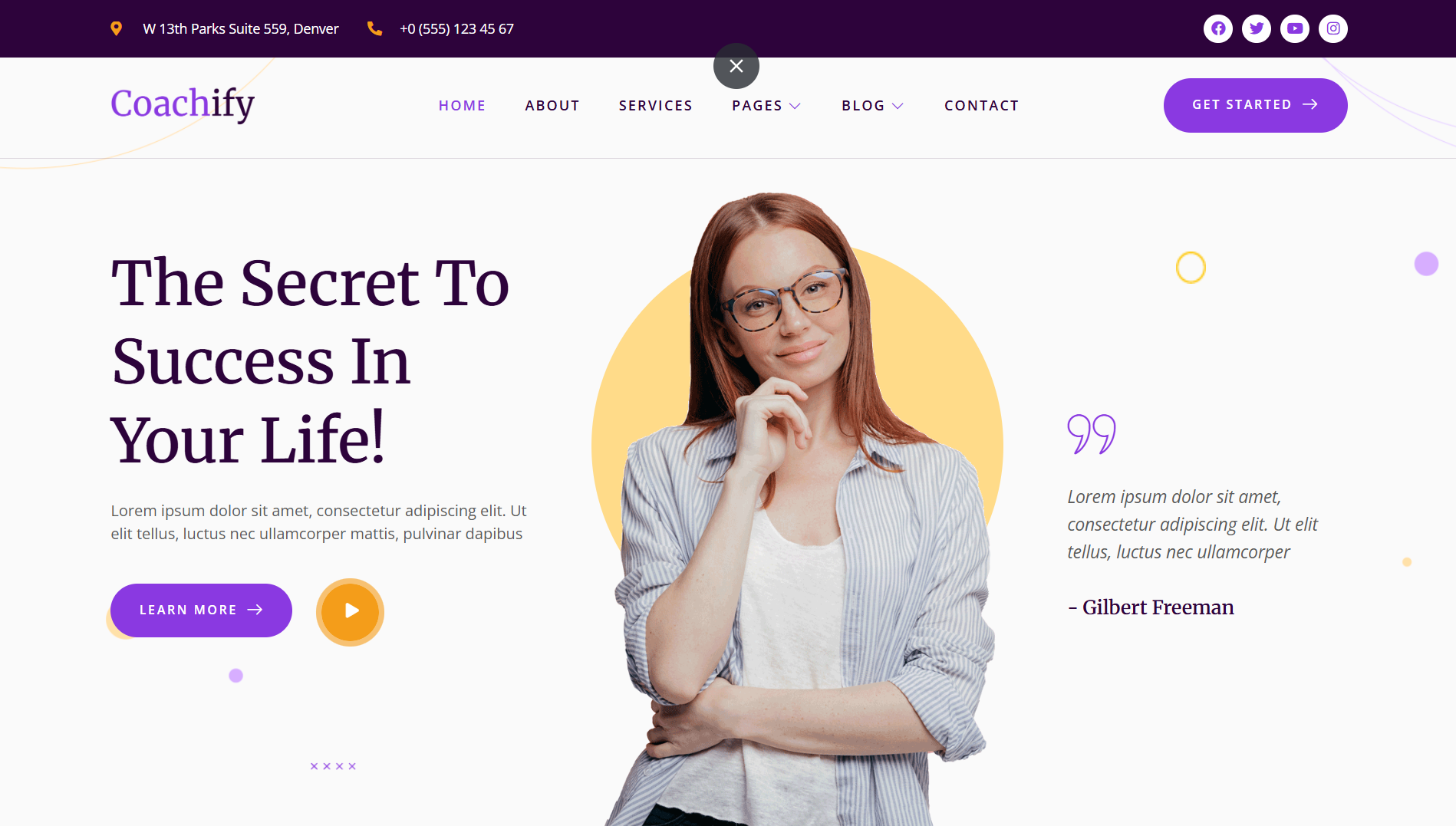Click the Learn More button
Viewport: 1456px width, 826px height.
coord(201,610)
